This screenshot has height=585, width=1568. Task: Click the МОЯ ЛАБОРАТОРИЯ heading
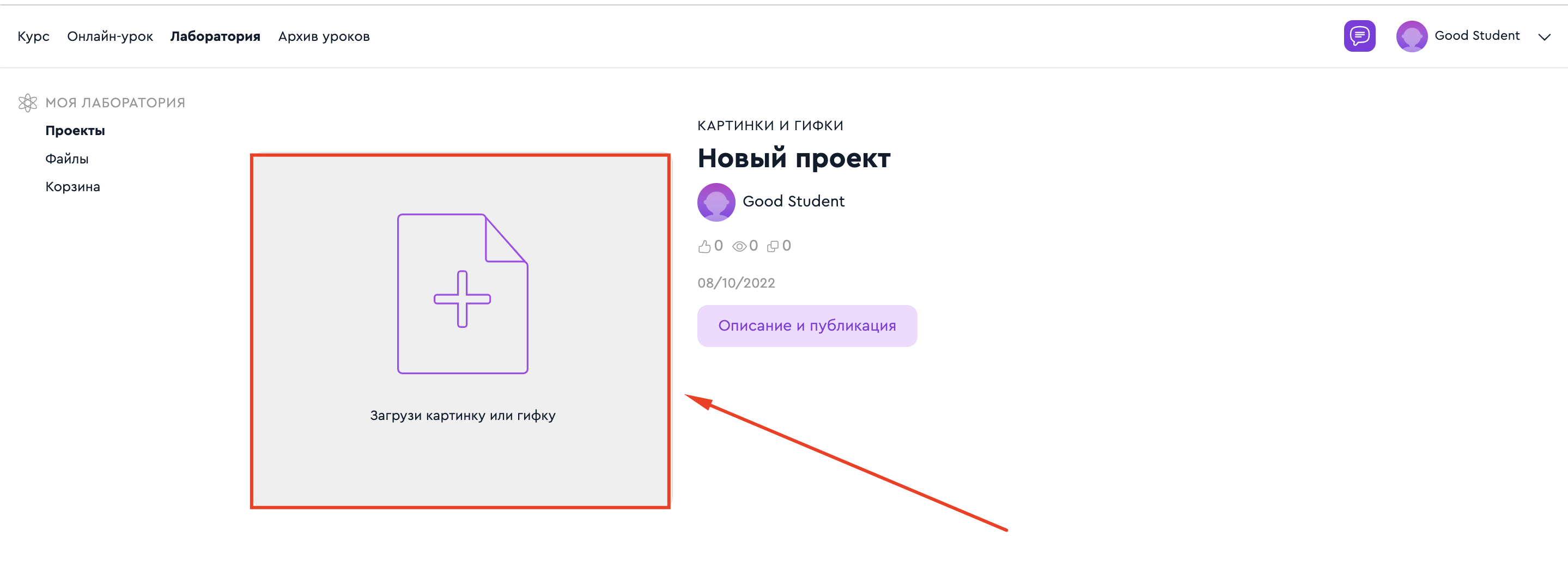coord(115,103)
